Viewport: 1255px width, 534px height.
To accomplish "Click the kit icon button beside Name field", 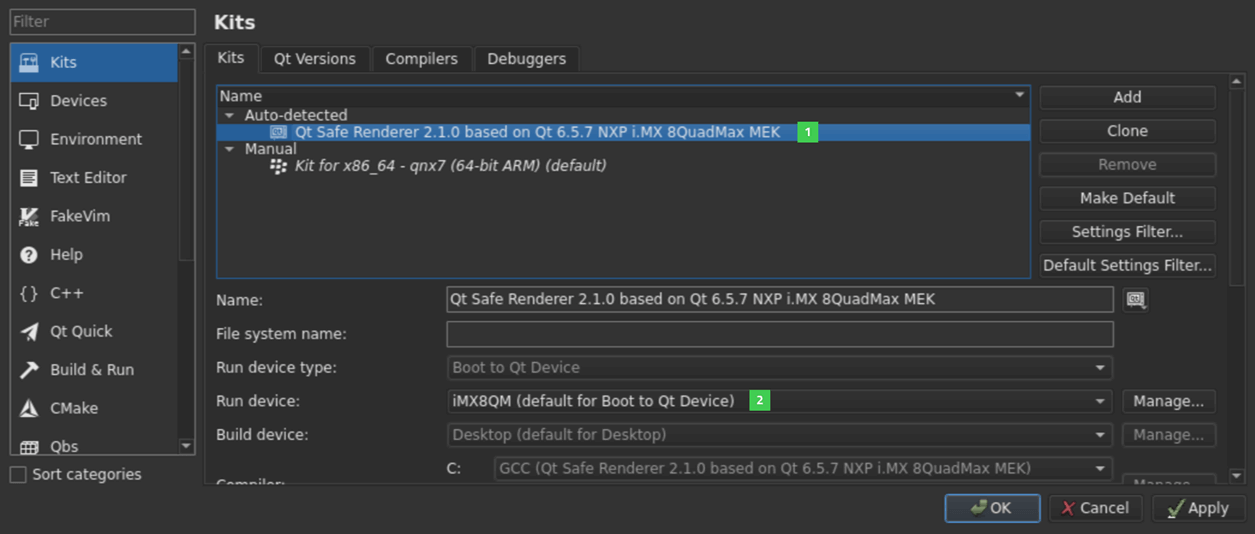I will click(1135, 299).
